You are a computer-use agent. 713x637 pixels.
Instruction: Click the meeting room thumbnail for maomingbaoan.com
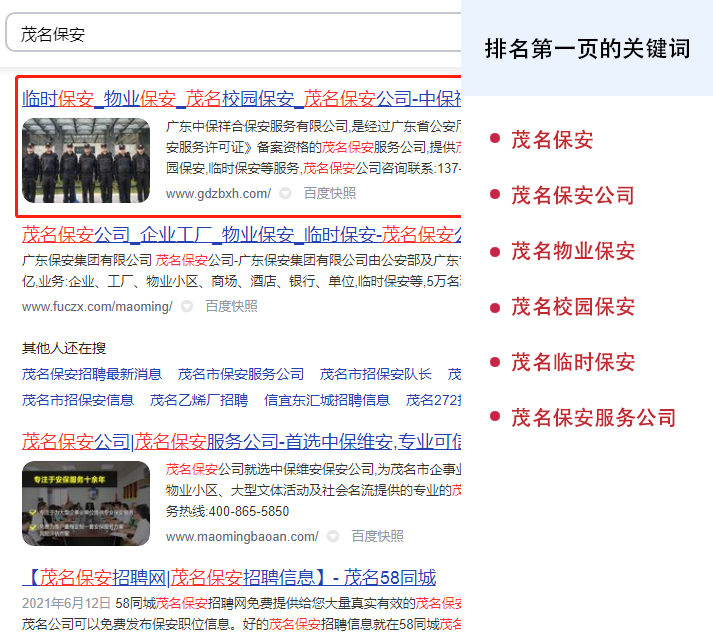(86, 503)
